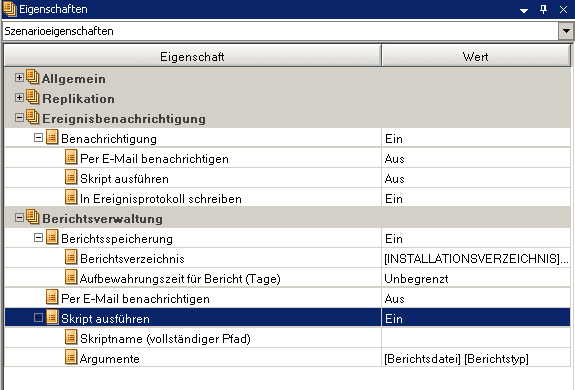The image size is (575, 390).
Task: Click icon beside first Per E-Mail benachrichtigen under Benachrichtigung
Action: click(x=71, y=157)
